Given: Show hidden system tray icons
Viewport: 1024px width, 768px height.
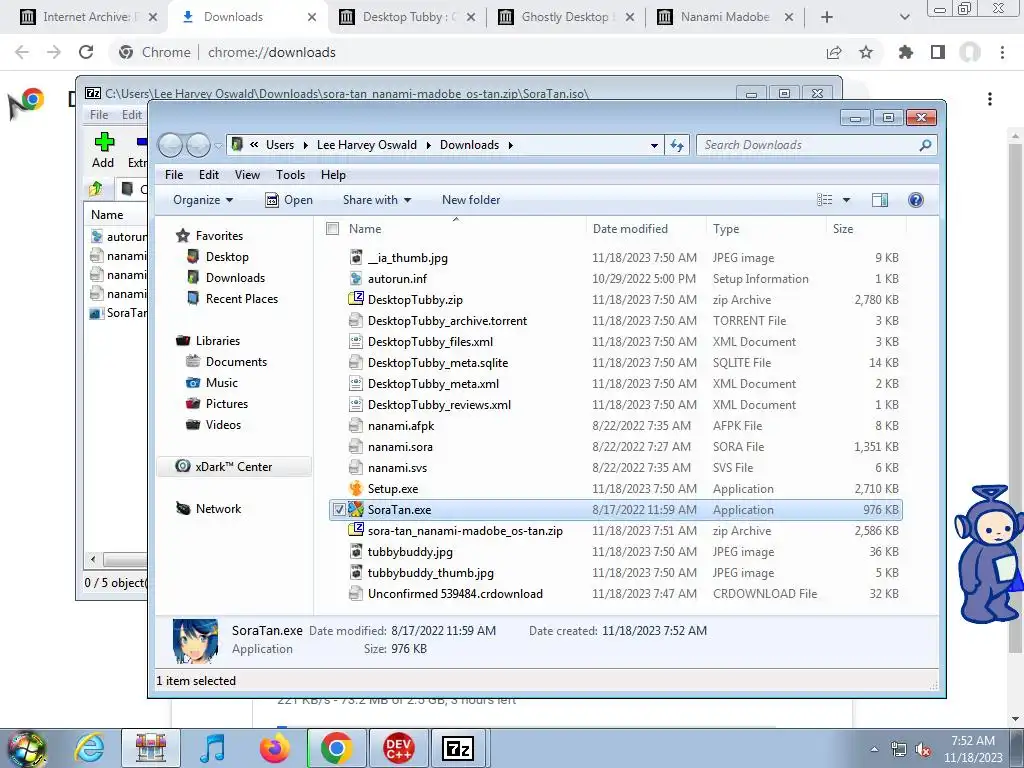Looking at the screenshot, I should point(874,750).
